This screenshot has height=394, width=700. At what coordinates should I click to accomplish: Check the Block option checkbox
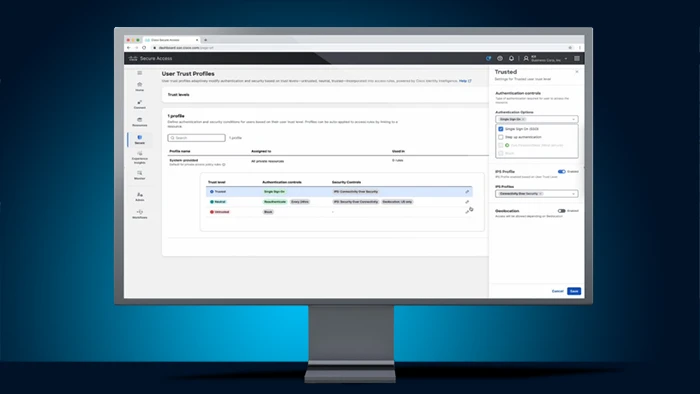coord(500,153)
